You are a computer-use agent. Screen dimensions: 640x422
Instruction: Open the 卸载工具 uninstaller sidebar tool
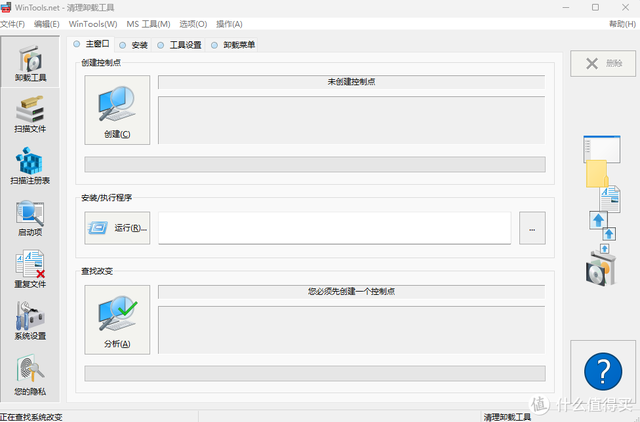[30, 62]
